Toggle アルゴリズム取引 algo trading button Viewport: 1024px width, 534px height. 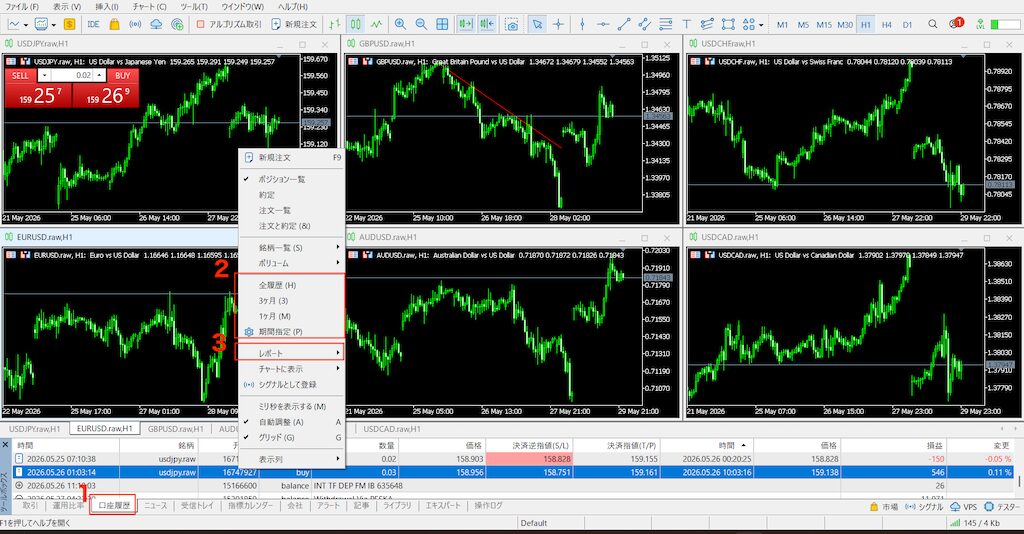click(x=229, y=24)
